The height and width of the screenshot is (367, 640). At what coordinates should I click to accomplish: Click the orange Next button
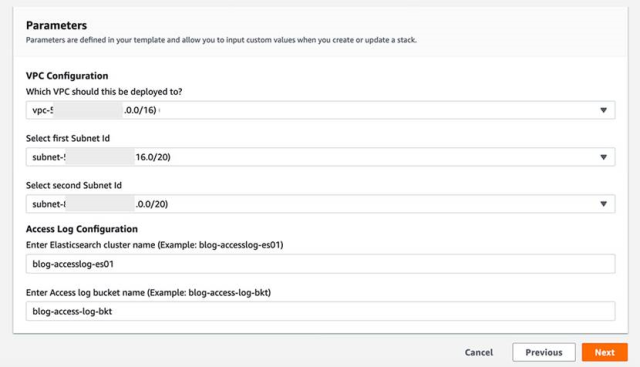point(604,352)
